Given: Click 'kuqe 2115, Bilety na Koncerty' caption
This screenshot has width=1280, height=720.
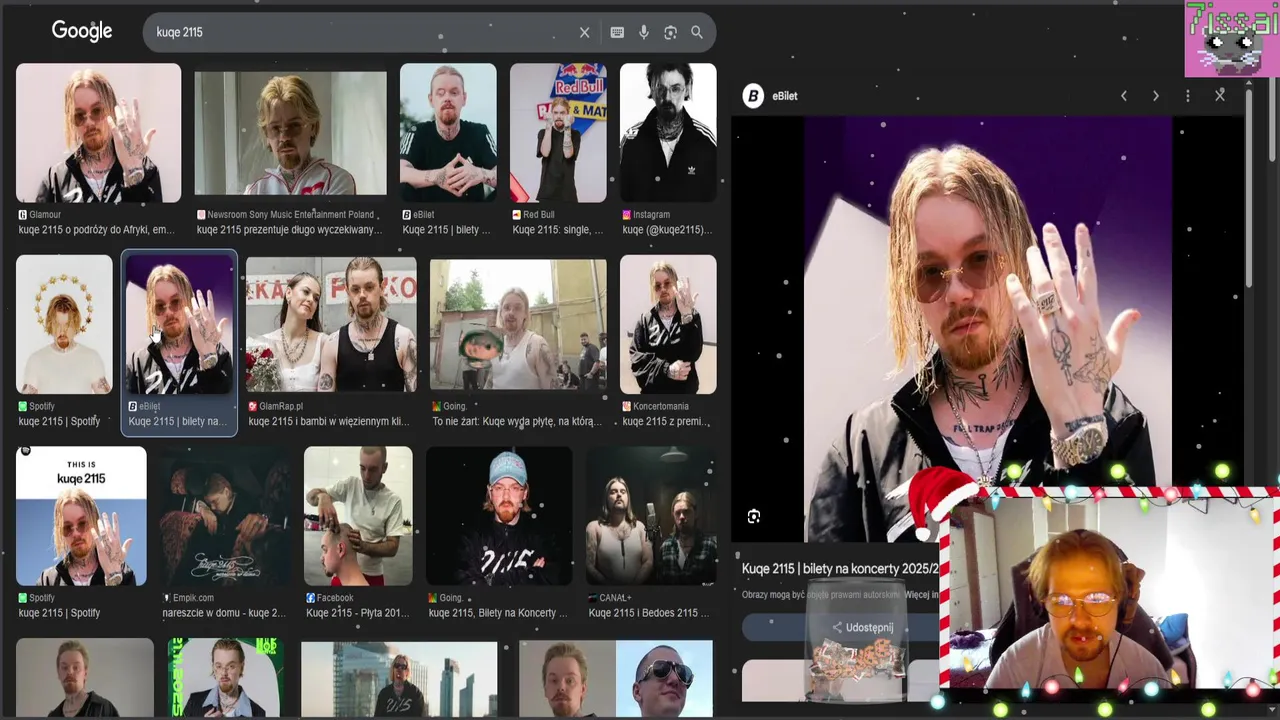Looking at the screenshot, I should pyautogui.click(x=498, y=613).
